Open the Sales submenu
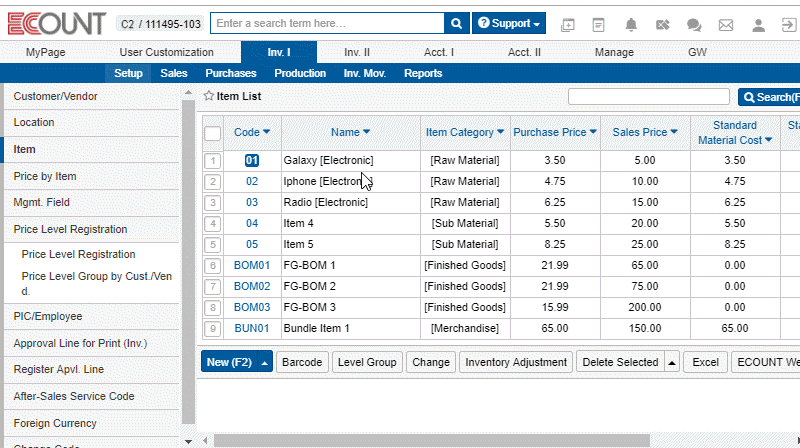 click(173, 73)
